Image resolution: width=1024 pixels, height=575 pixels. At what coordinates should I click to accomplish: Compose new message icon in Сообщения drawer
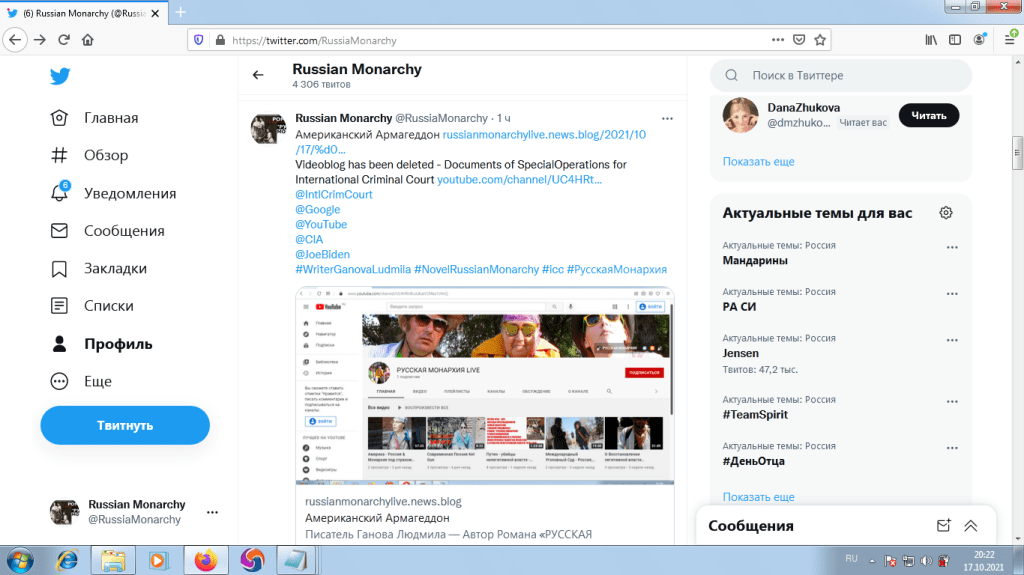[x=944, y=526]
